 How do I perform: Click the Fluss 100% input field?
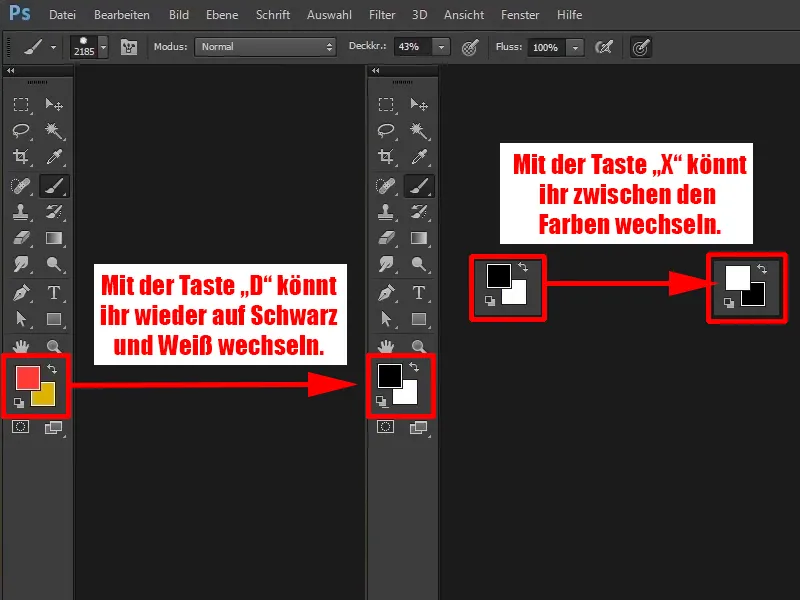tap(547, 47)
